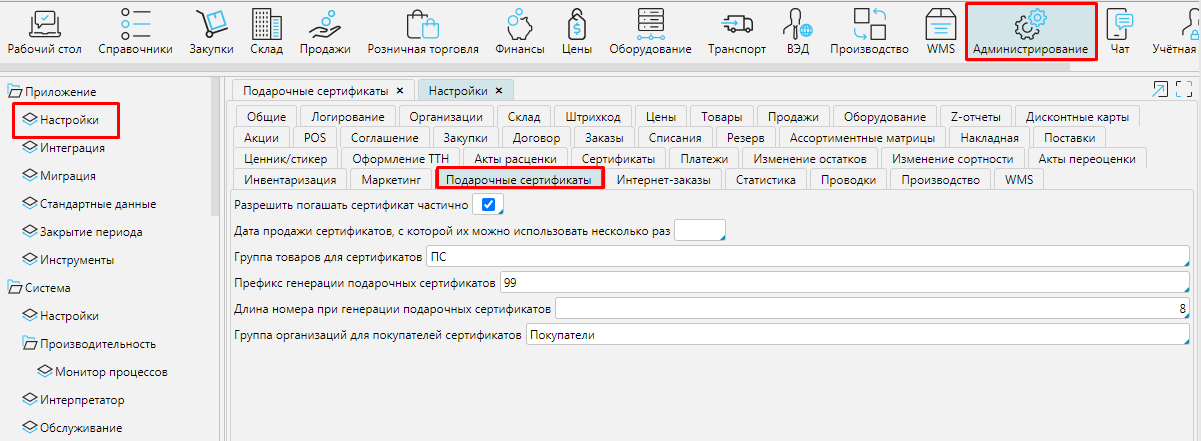Close the Подарочные сертификаты document tab

click(400, 91)
